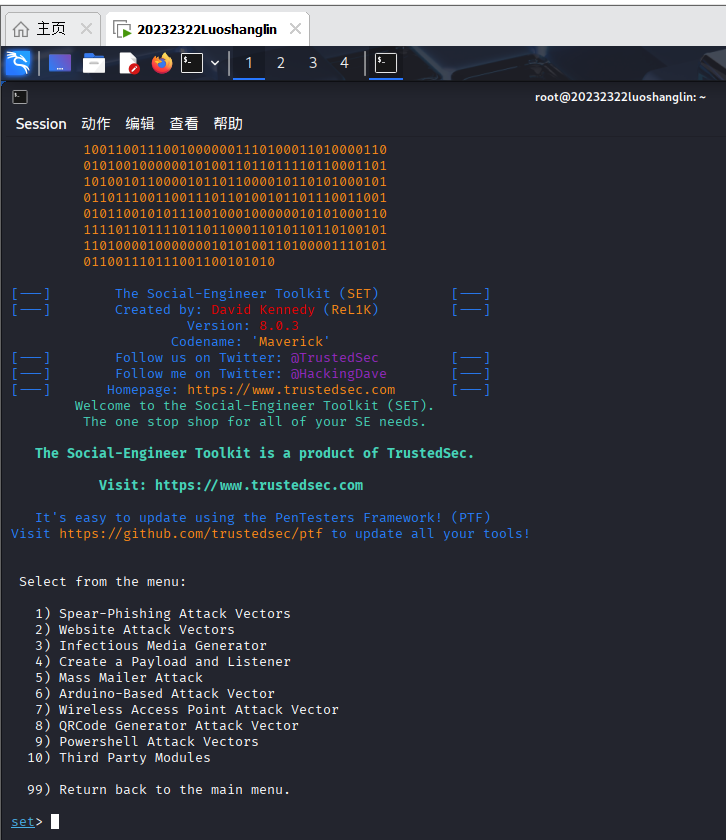Open terminal emulator launcher icon
This screenshot has height=840, width=726.
tap(192, 63)
